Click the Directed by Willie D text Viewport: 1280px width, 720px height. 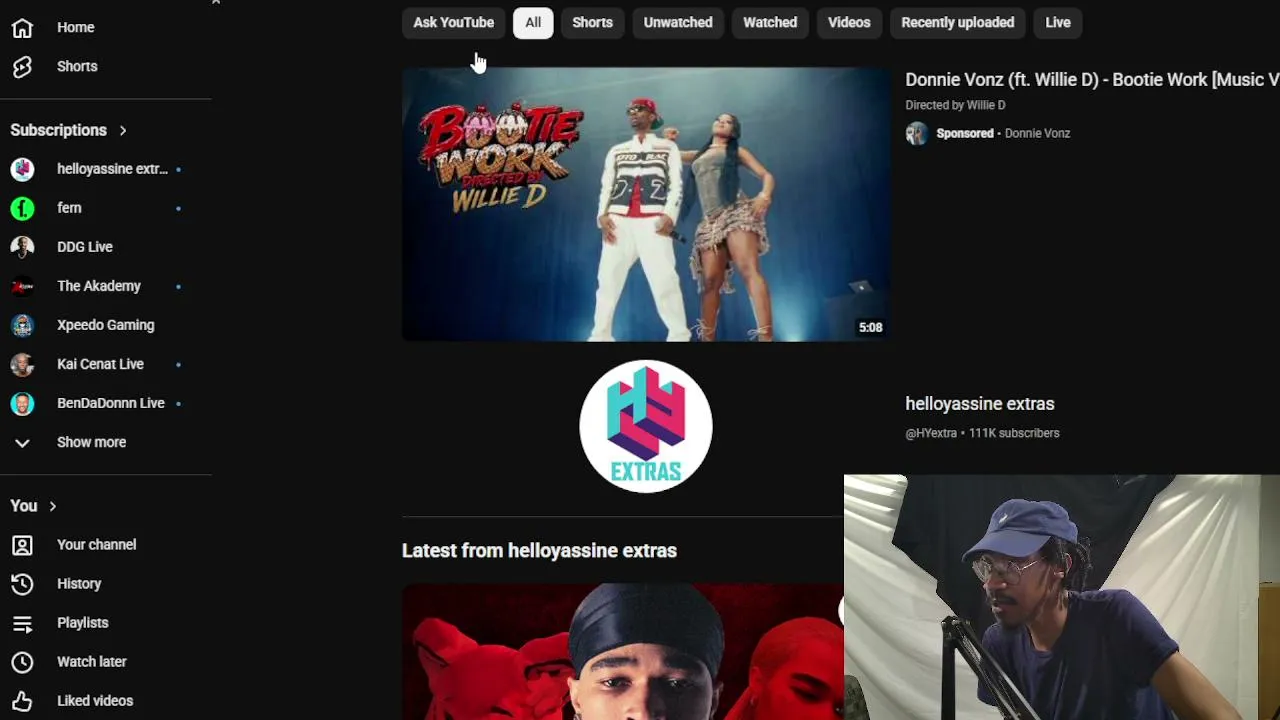(x=955, y=105)
